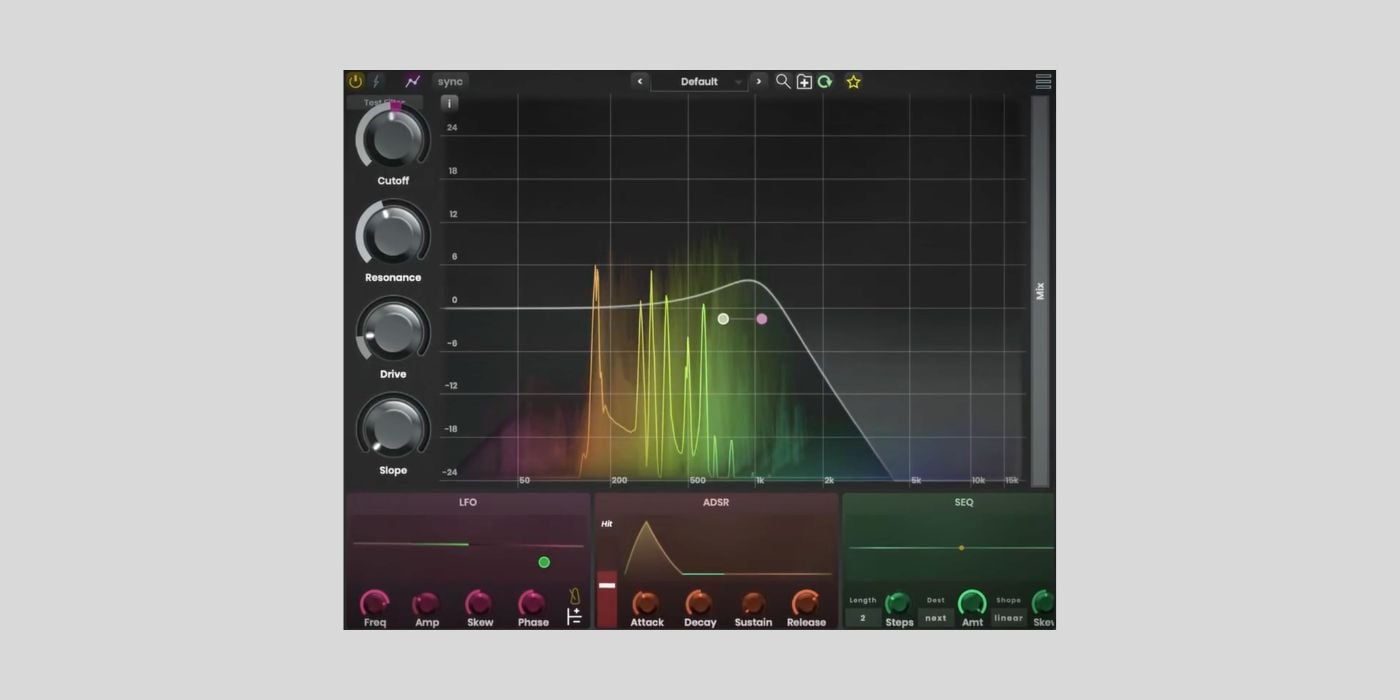The image size is (1400, 700).
Task: Click the SEQ Steps knob
Action: point(898,602)
